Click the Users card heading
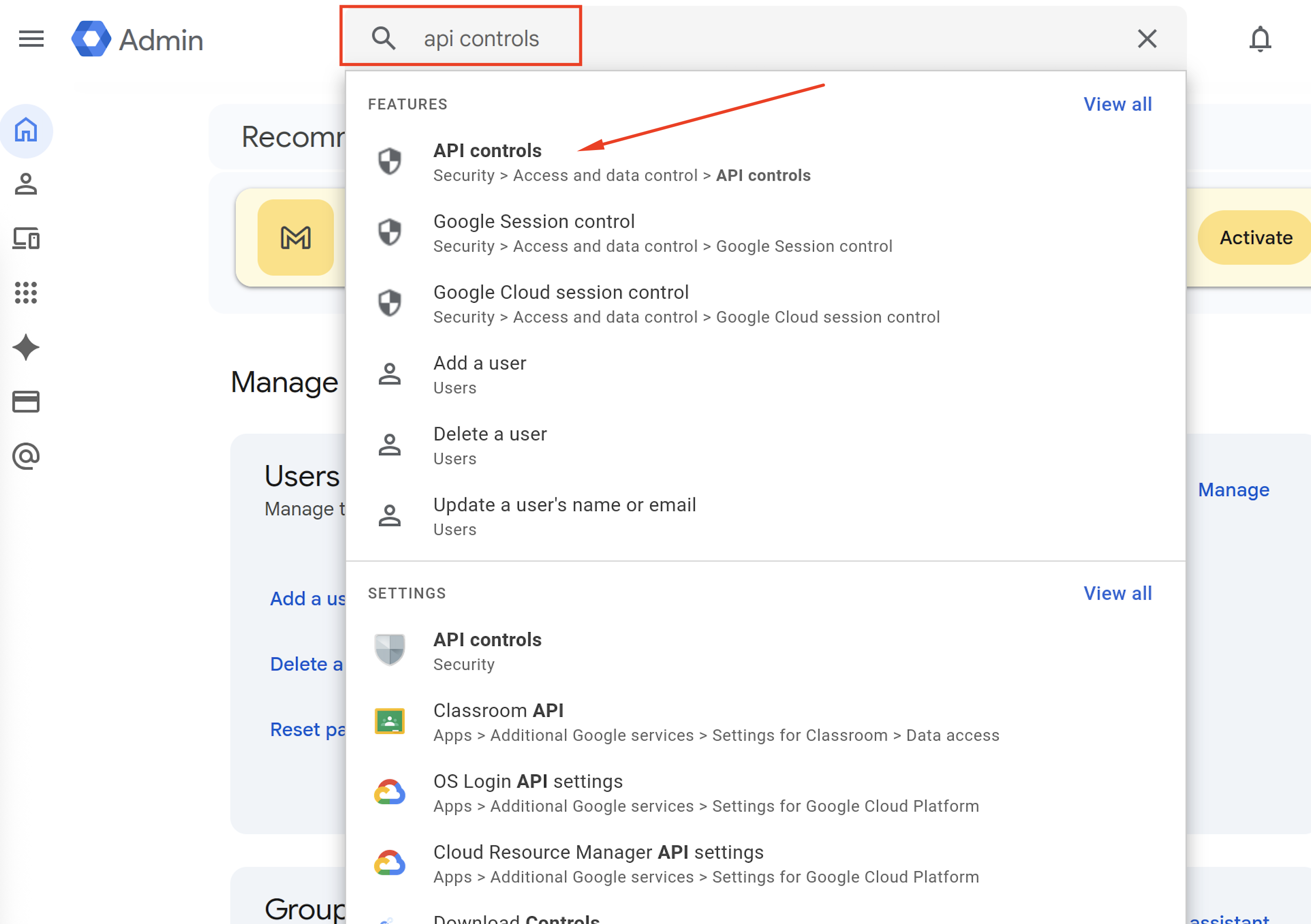The image size is (1311, 924). click(x=302, y=475)
